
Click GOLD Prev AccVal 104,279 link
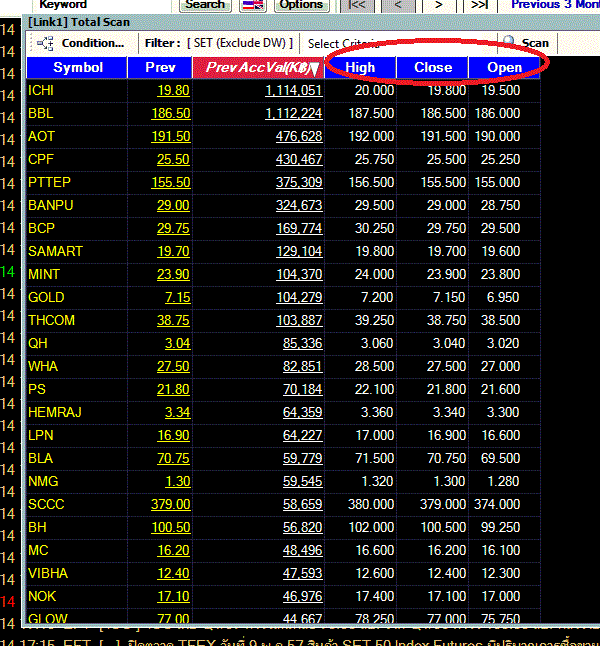click(299, 298)
